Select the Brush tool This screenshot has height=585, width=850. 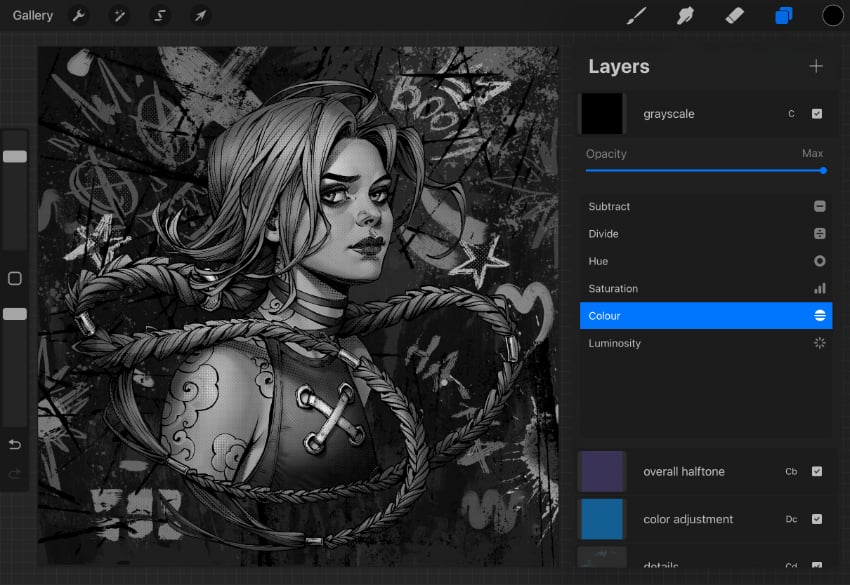click(636, 16)
